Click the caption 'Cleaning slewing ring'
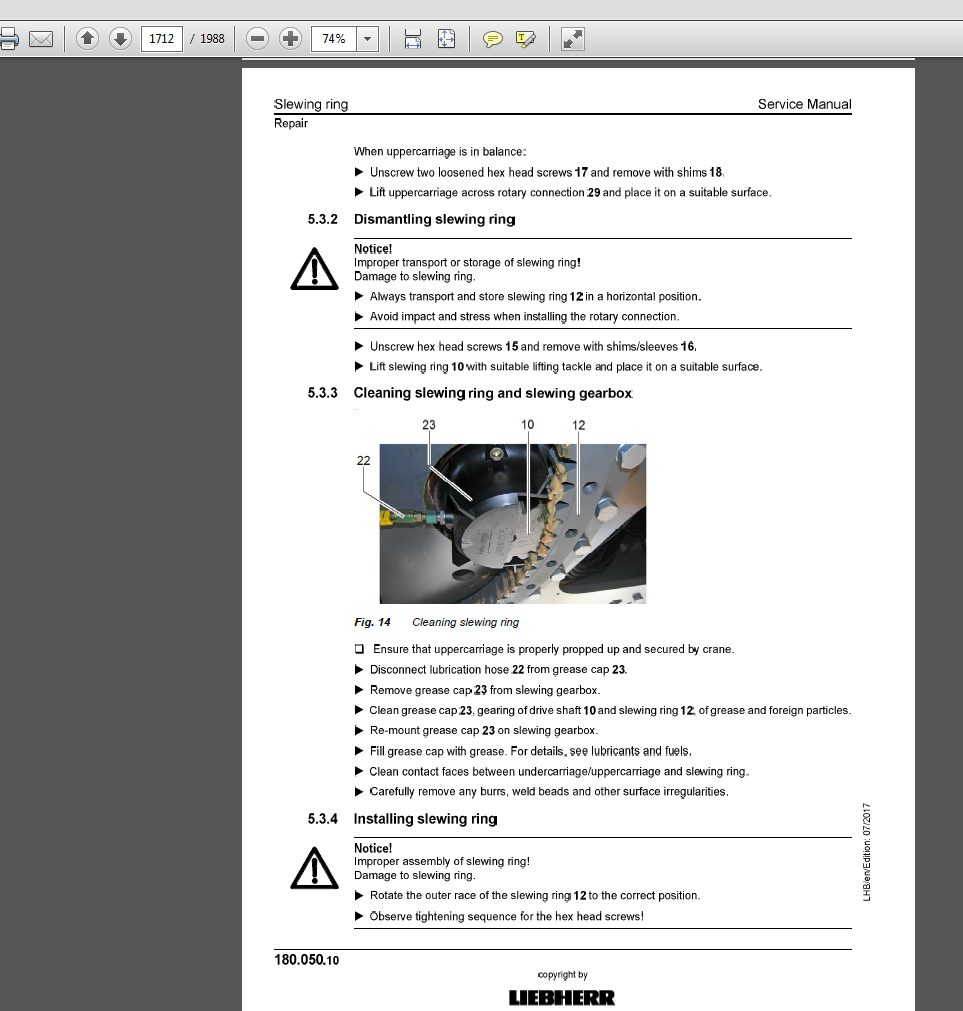 coord(465,622)
